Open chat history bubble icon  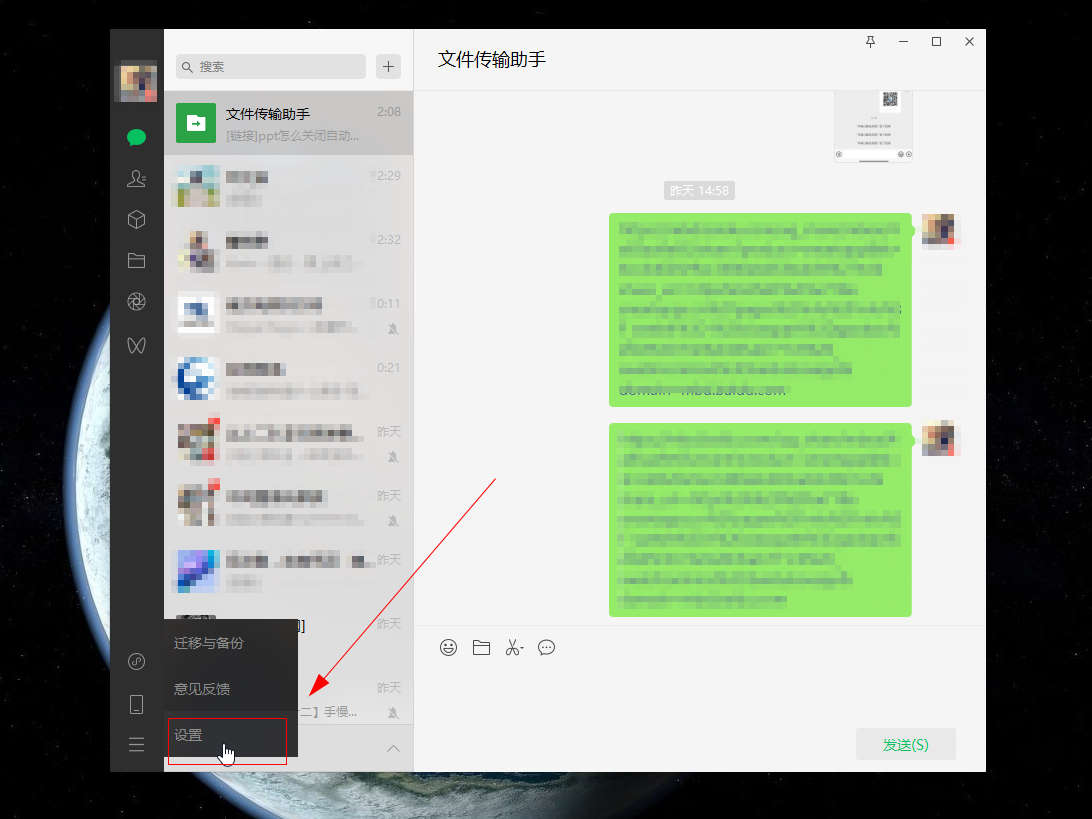(546, 647)
